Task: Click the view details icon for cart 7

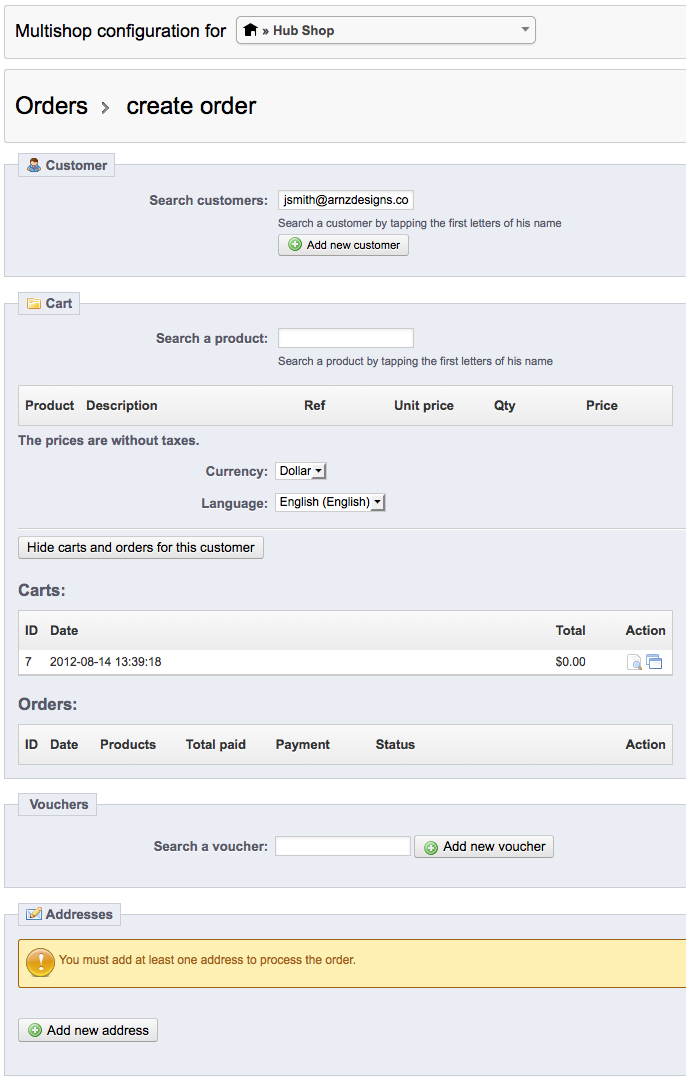Action: pyautogui.click(x=634, y=662)
